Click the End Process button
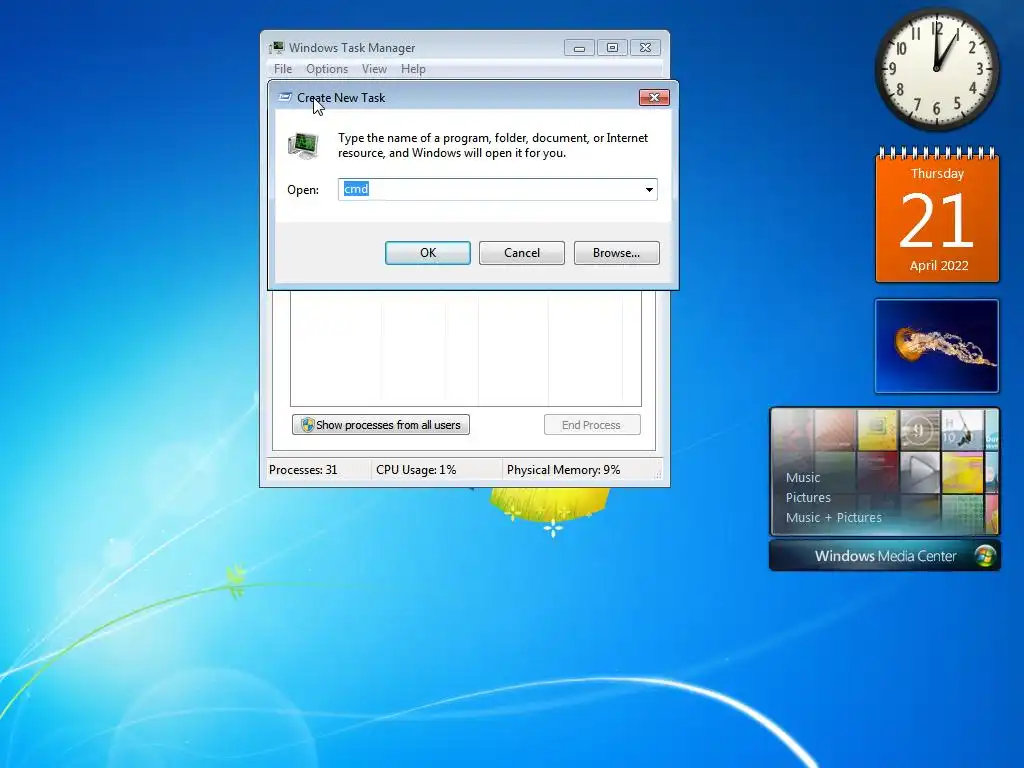The width and height of the screenshot is (1024, 768). (x=592, y=424)
